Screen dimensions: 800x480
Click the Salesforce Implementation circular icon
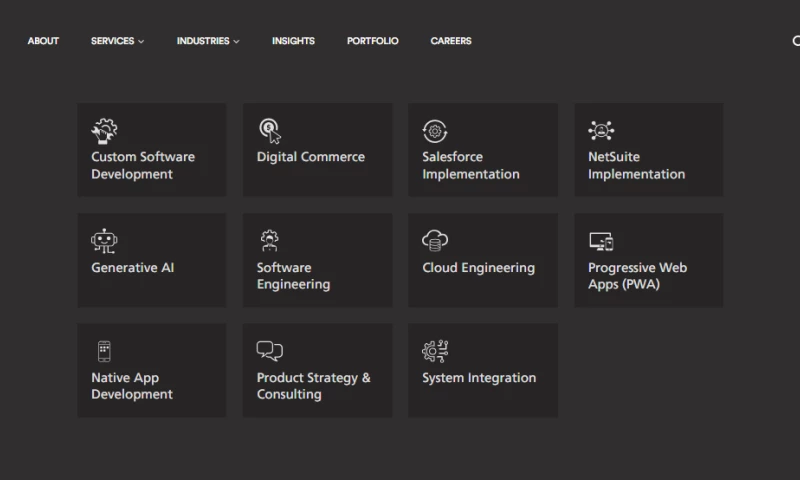click(435, 130)
